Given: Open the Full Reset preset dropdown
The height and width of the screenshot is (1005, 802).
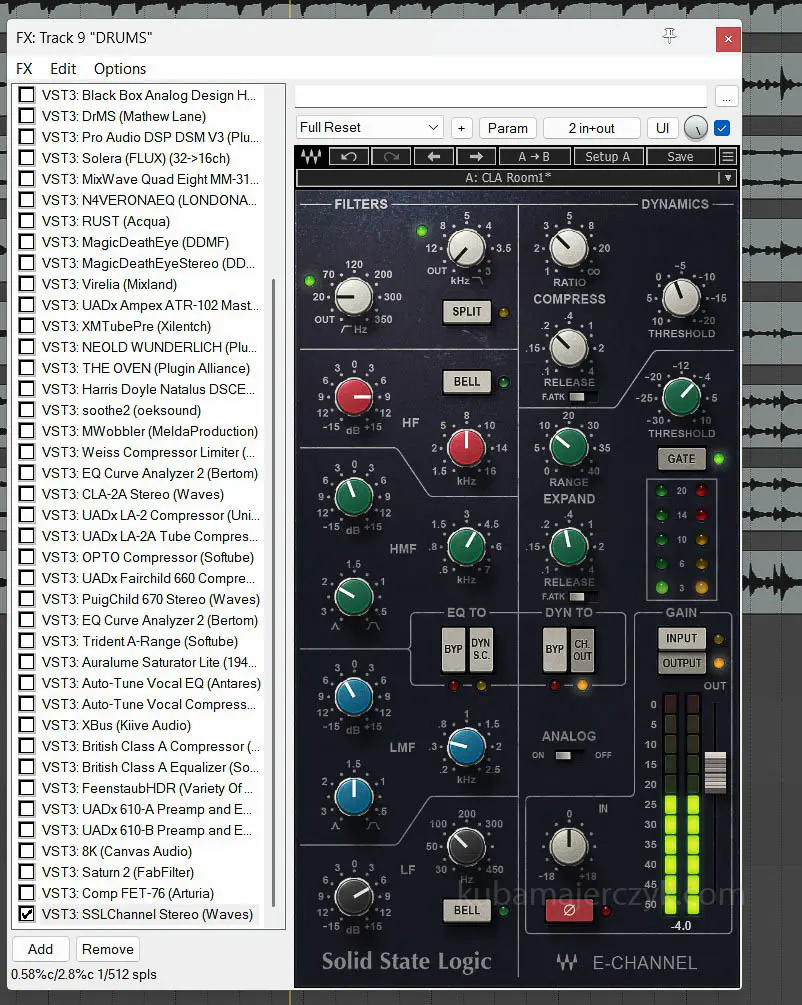Looking at the screenshot, I should pyautogui.click(x=370, y=128).
